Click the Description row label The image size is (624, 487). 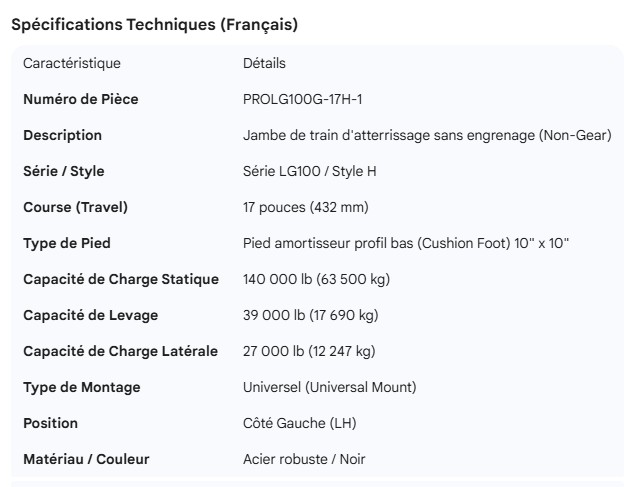coord(62,135)
